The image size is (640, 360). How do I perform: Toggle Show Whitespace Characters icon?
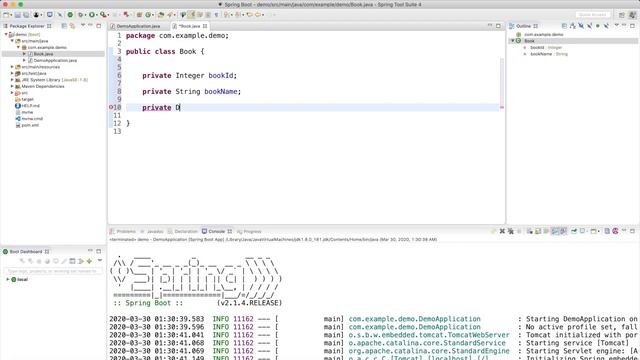[216, 15]
